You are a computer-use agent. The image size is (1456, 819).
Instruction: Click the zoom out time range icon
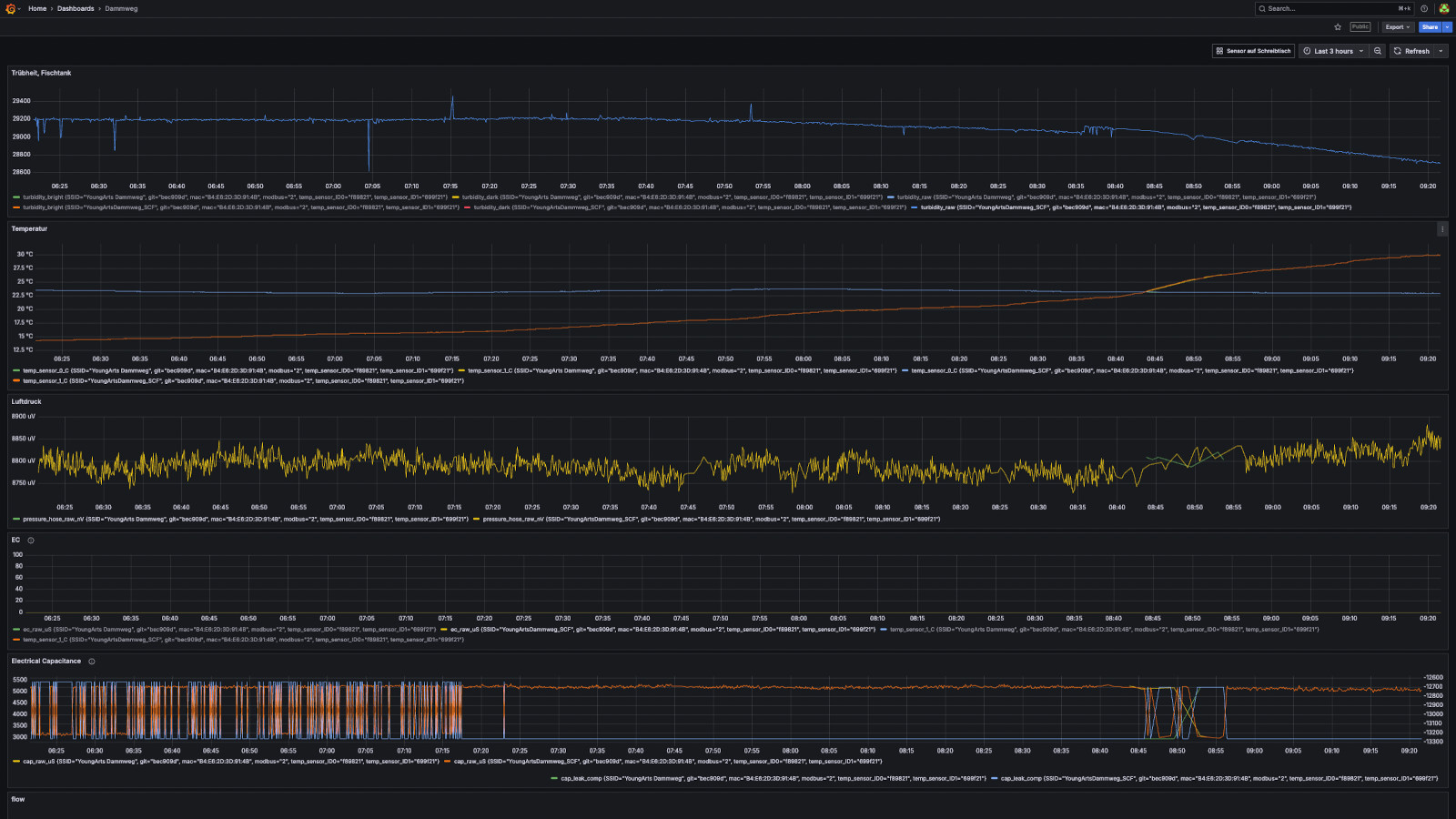point(1378,51)
